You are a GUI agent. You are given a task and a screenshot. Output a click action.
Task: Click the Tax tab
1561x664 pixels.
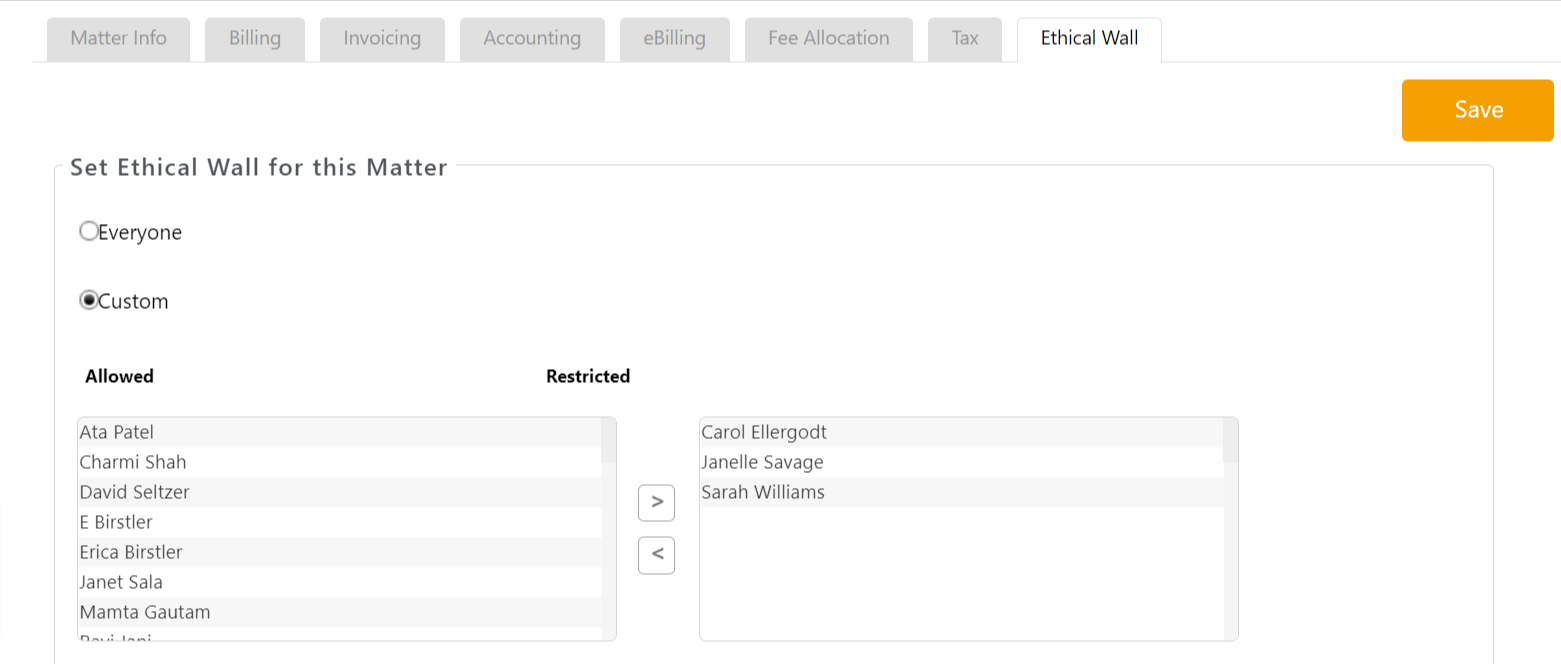click(x=964, y=39)
